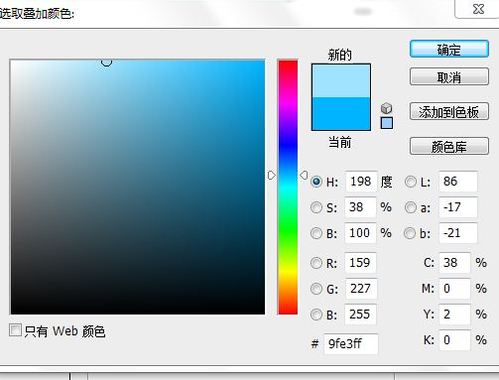This screenshot has height=380, width=499.
Task: Click the K field showing 0
Action: tap(455, 340)
